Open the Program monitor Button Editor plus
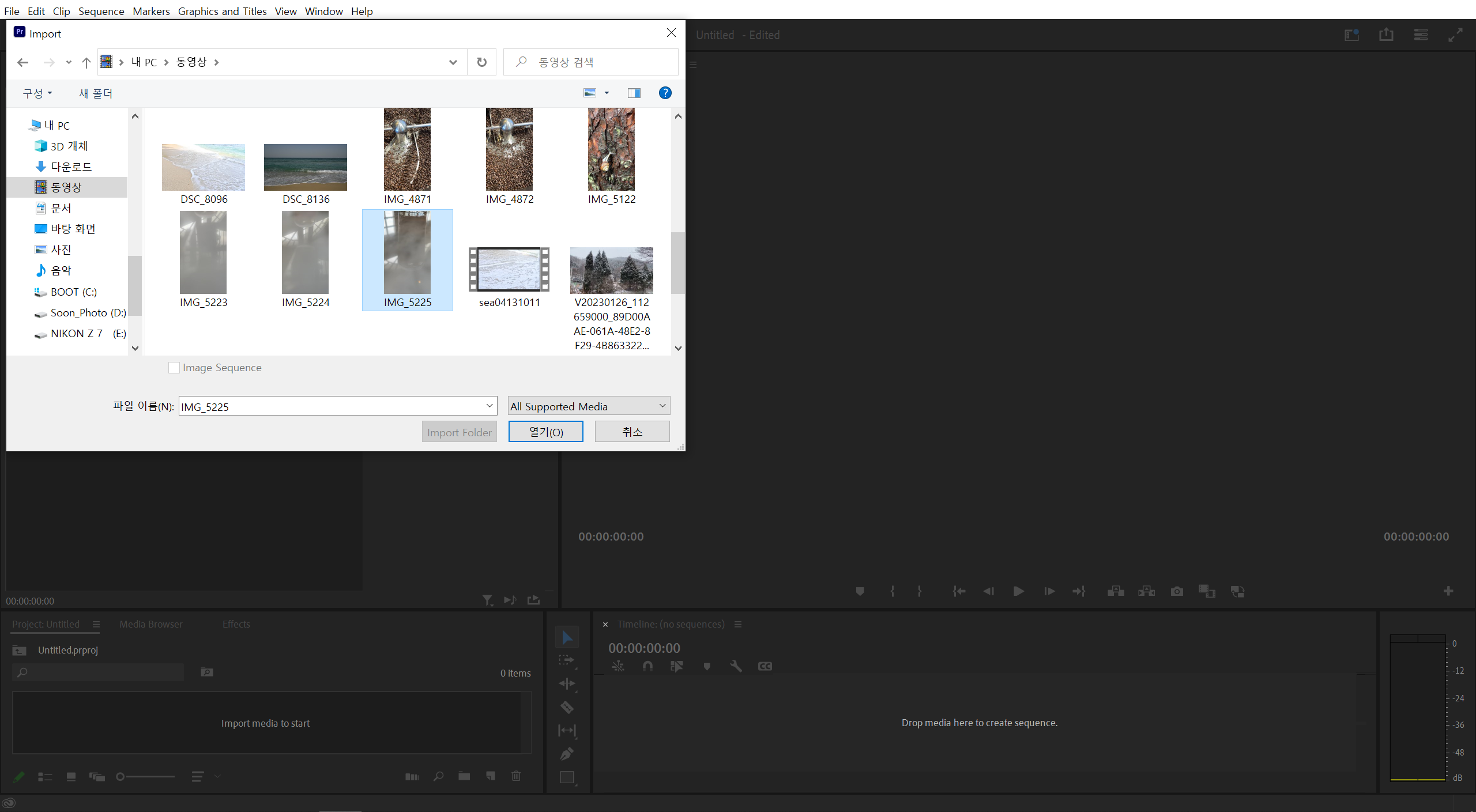The image size is (1476, 812). (1448, 591)
